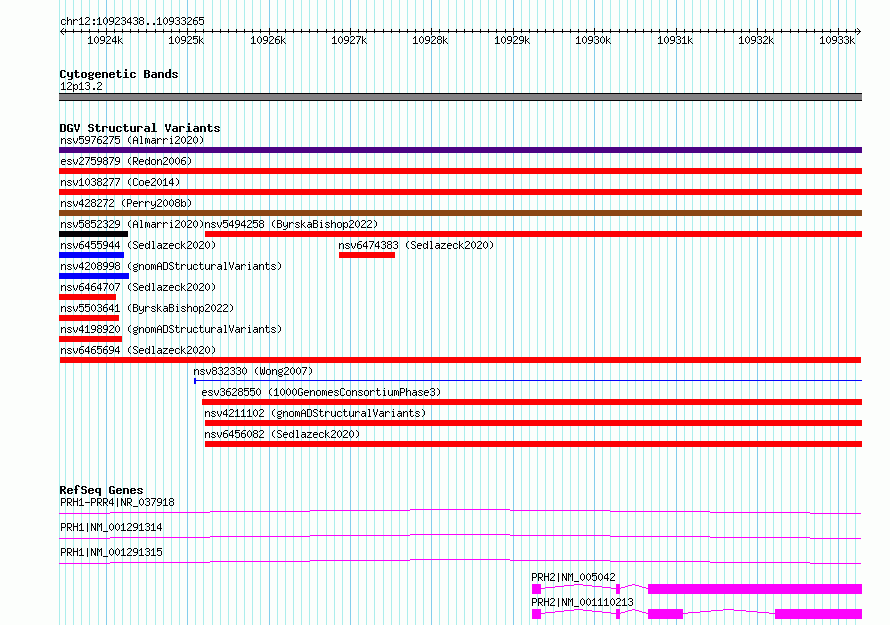Screen dimensions: 890x625
Task: Click the gray 12p13.2 cytogenetic band bar
Action: [x=460, y=97]
